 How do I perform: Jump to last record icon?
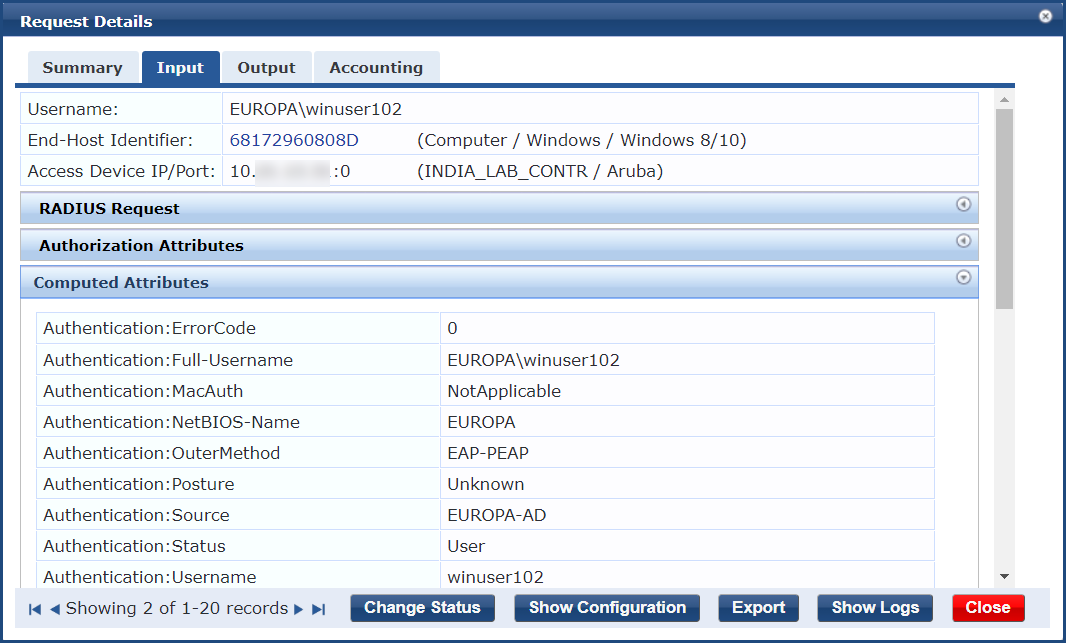pyautogui.click(x=318, y=609)
